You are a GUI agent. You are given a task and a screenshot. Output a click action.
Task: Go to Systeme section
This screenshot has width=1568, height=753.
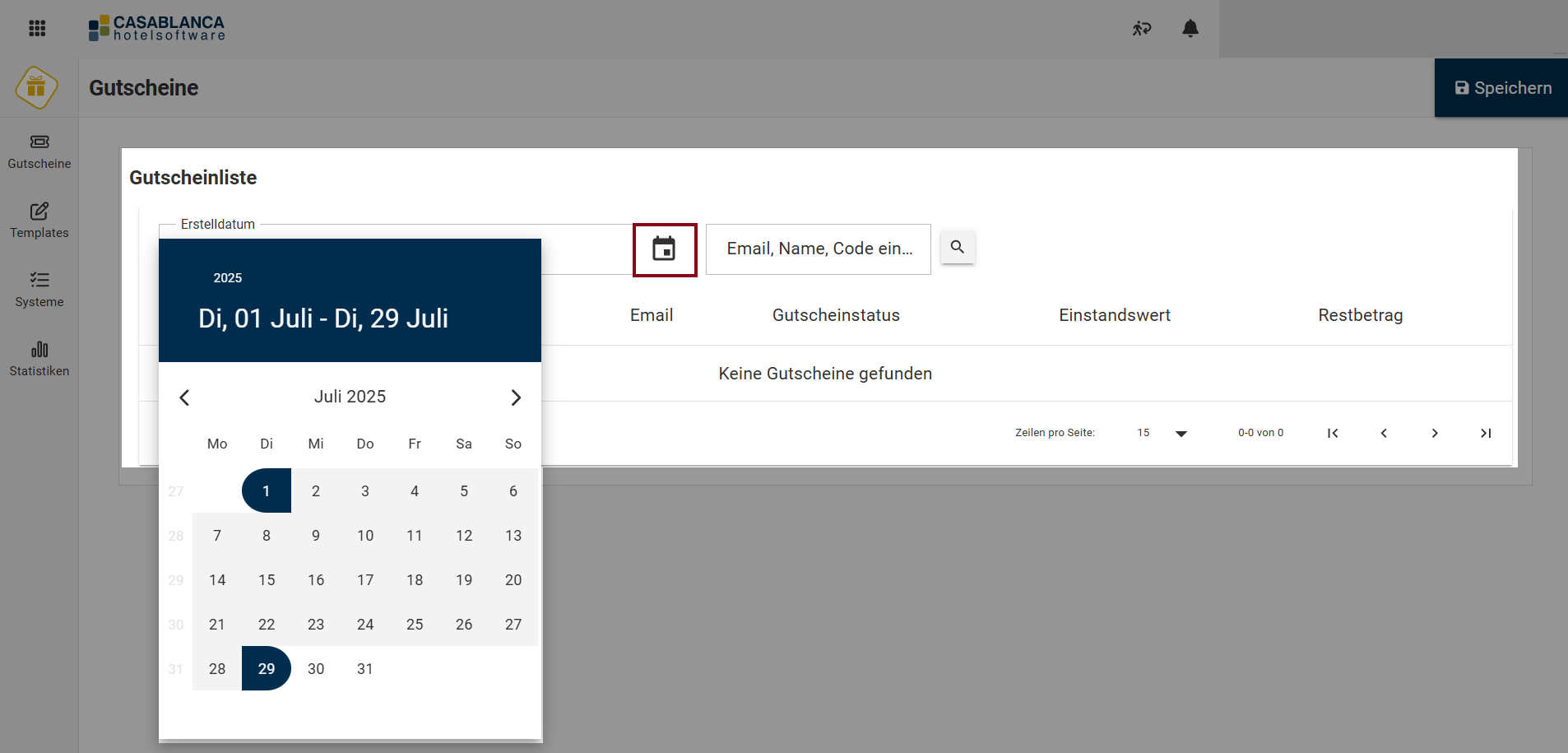[x=39, y=290]
